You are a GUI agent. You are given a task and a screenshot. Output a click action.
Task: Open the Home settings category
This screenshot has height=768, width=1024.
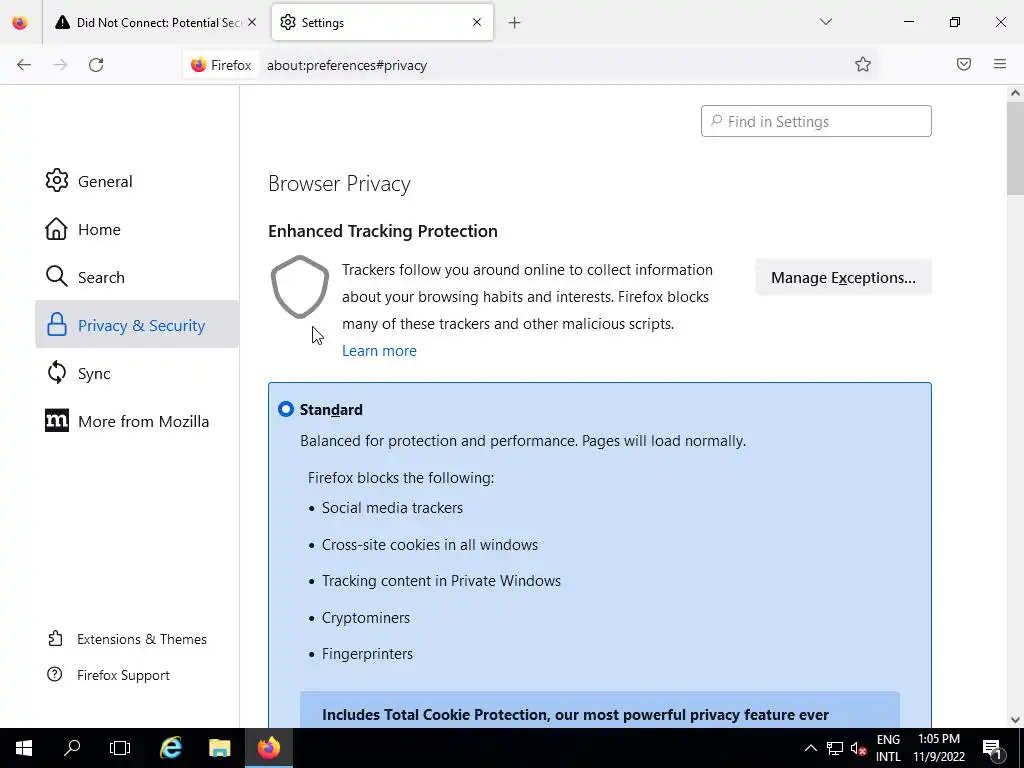(x=137, y=229)
